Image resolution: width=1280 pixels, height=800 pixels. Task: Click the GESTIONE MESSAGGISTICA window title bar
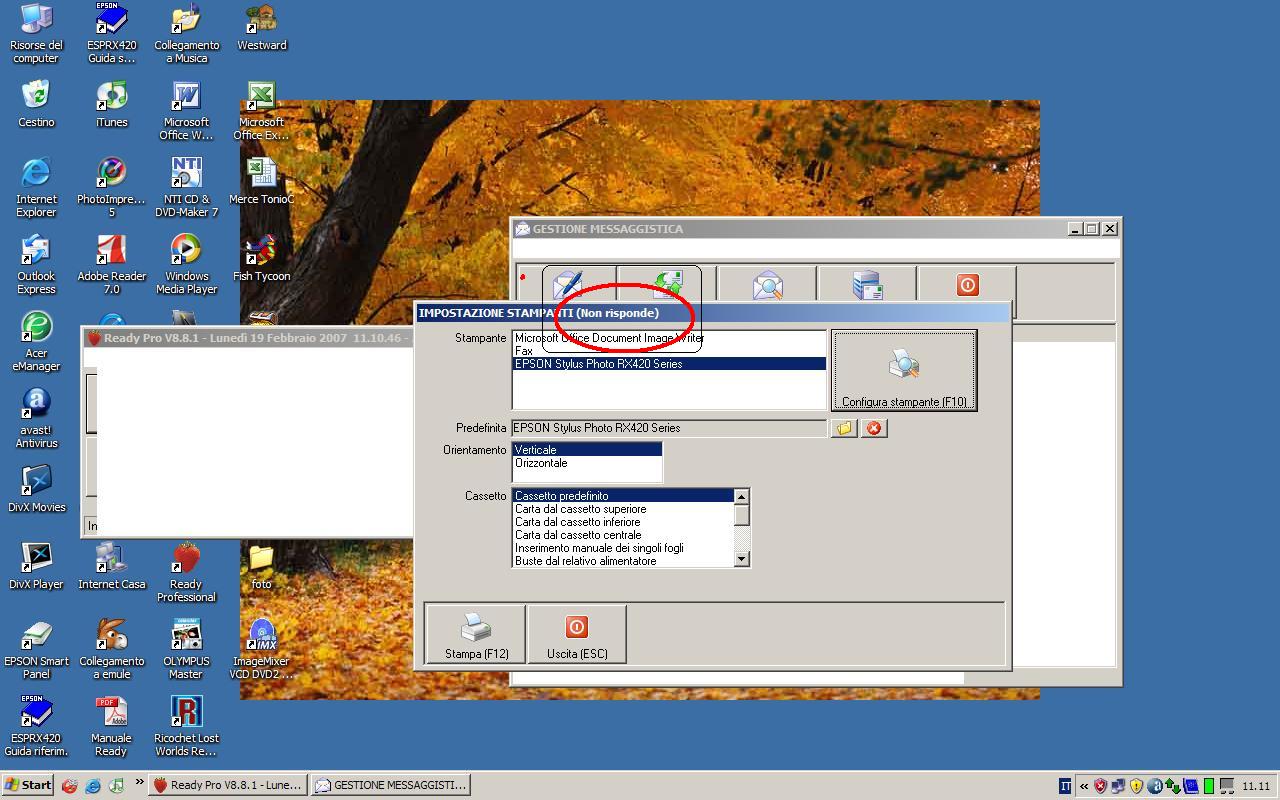(x=815, y=229)
